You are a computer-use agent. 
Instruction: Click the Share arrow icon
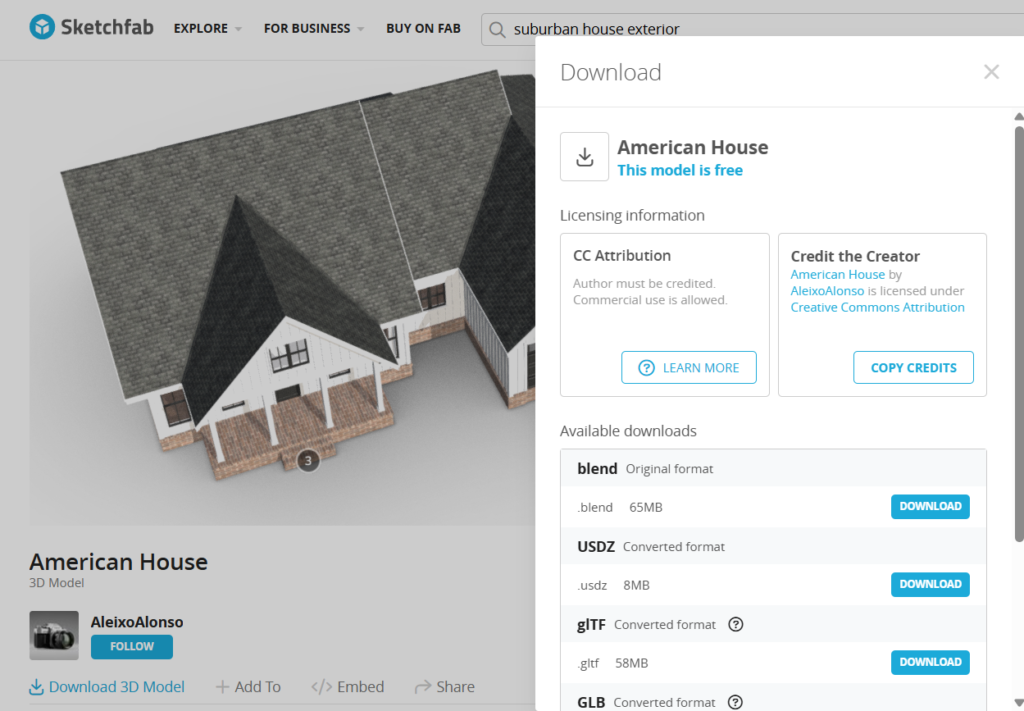coord(423,687)
